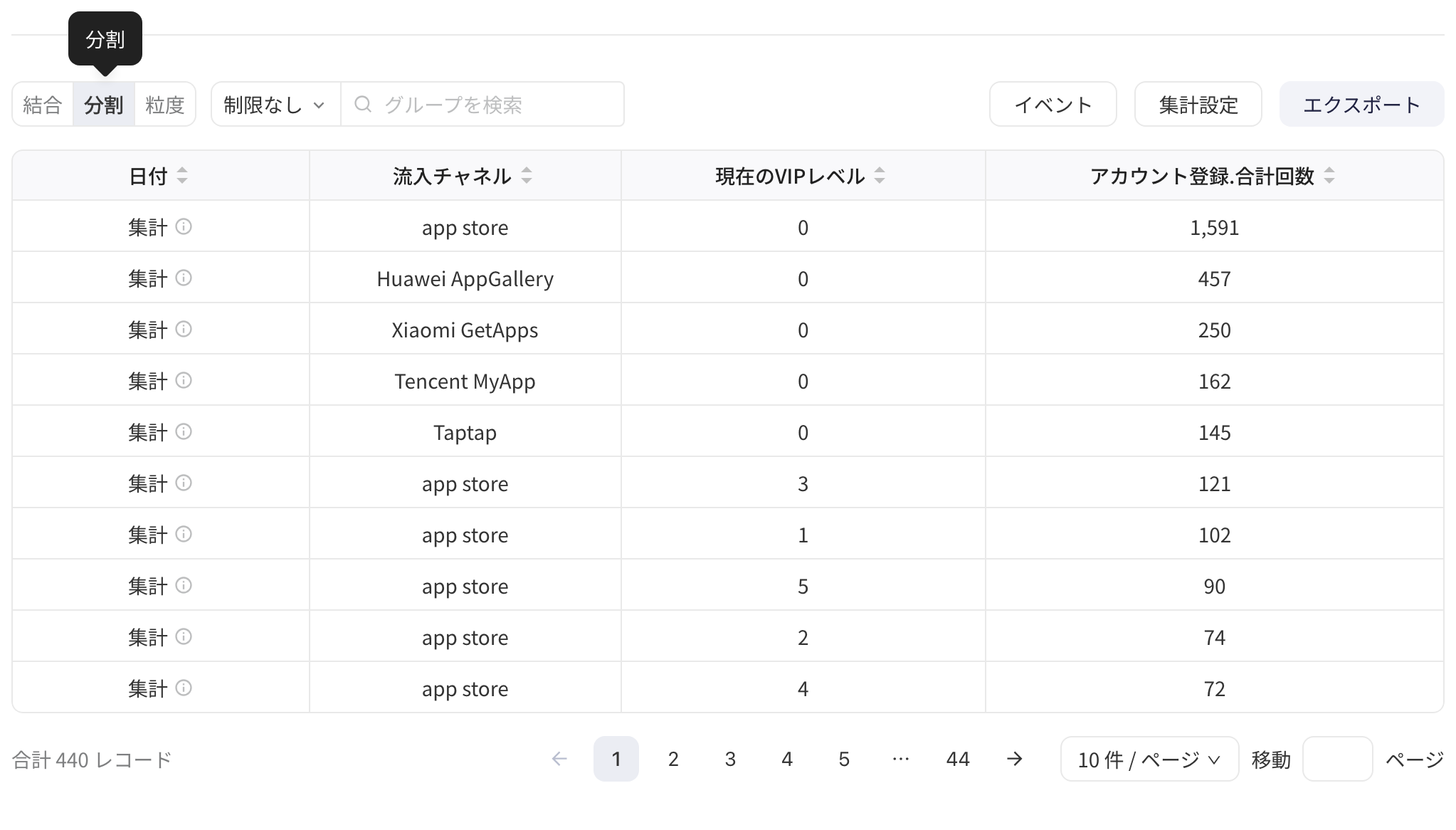Go to page 4
This screenshot has width=1456, height=830.
click(787, 760)
